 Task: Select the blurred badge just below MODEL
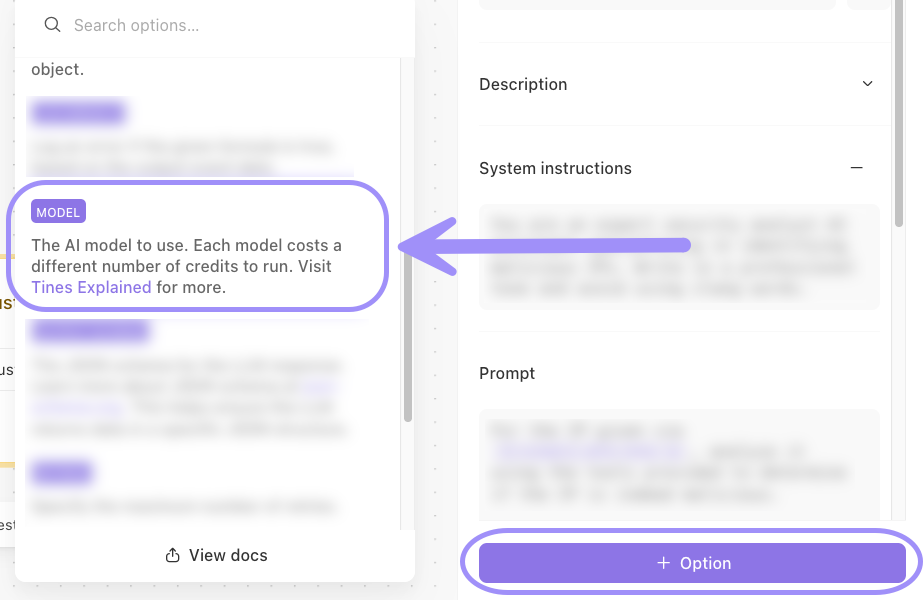(90, 330)
